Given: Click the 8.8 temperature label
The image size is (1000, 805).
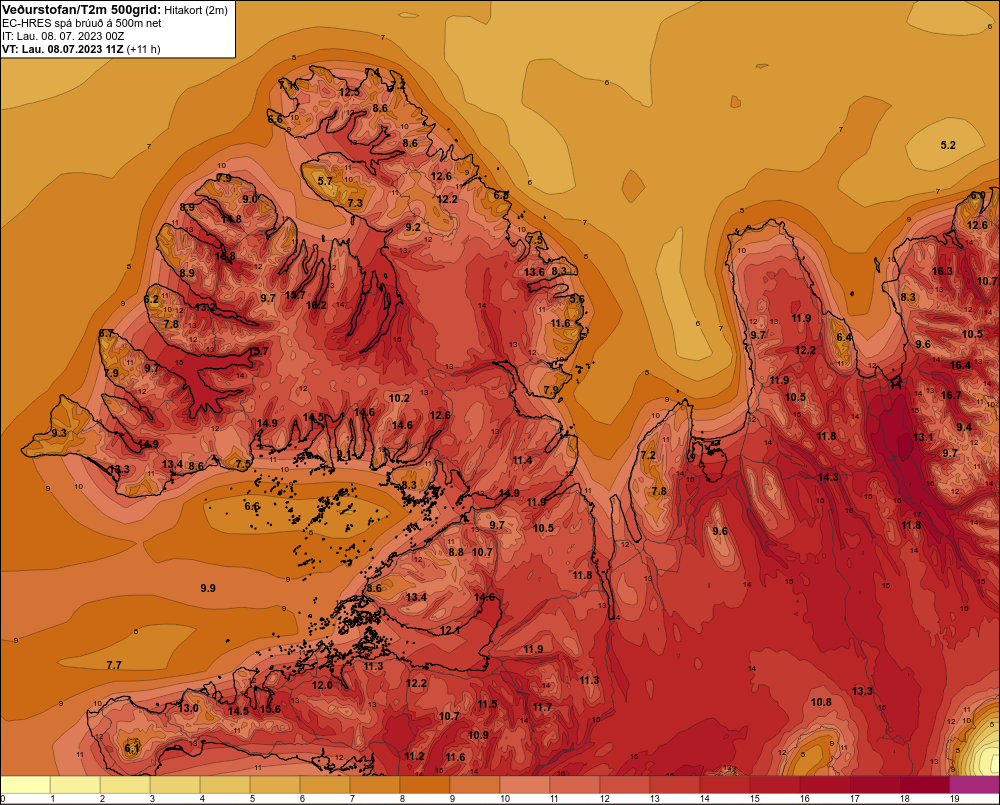Looking at the screenshot, I should (455, 552).
